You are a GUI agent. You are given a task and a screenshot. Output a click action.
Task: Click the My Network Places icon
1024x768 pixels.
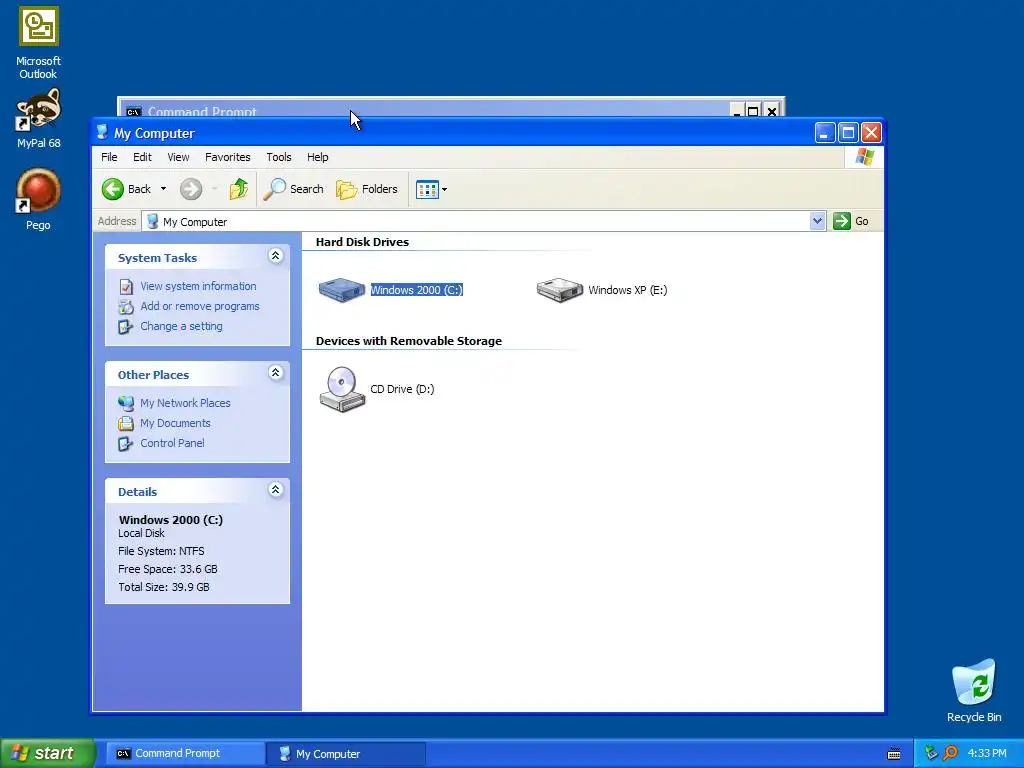(126, 404)
